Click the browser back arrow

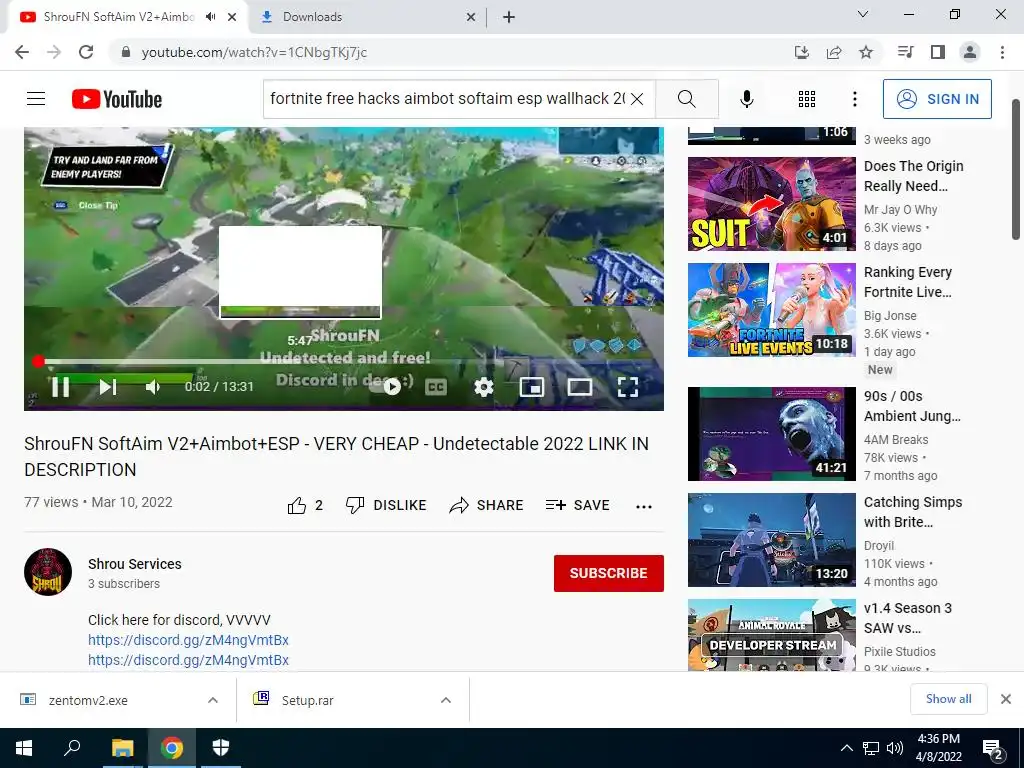pos(22,52)
